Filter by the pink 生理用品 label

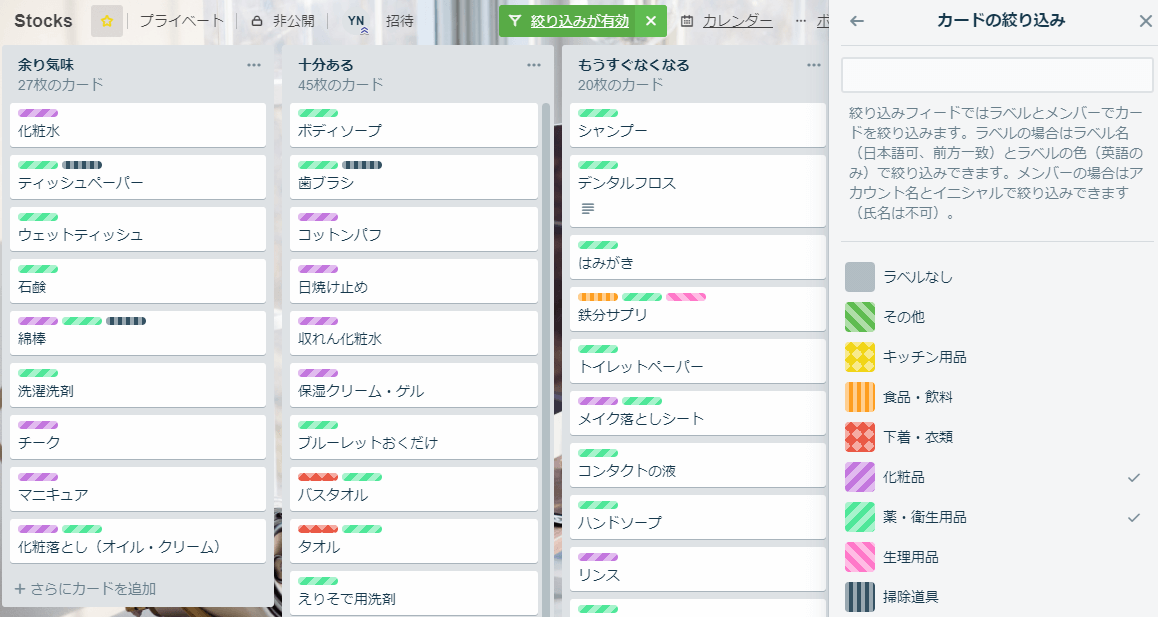click(997, 557)
